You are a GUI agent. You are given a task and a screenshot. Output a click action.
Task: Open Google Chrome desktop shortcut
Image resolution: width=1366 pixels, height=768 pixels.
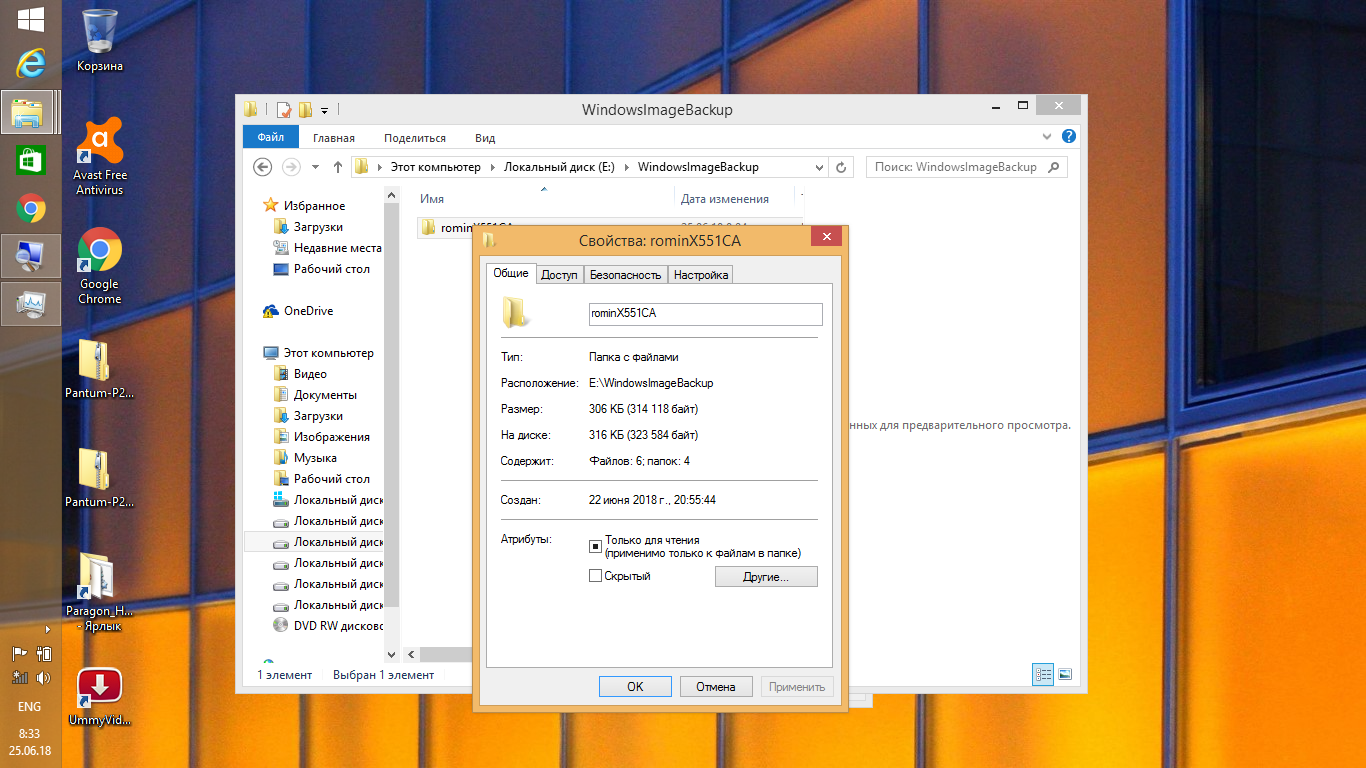(x=100, y=252)
